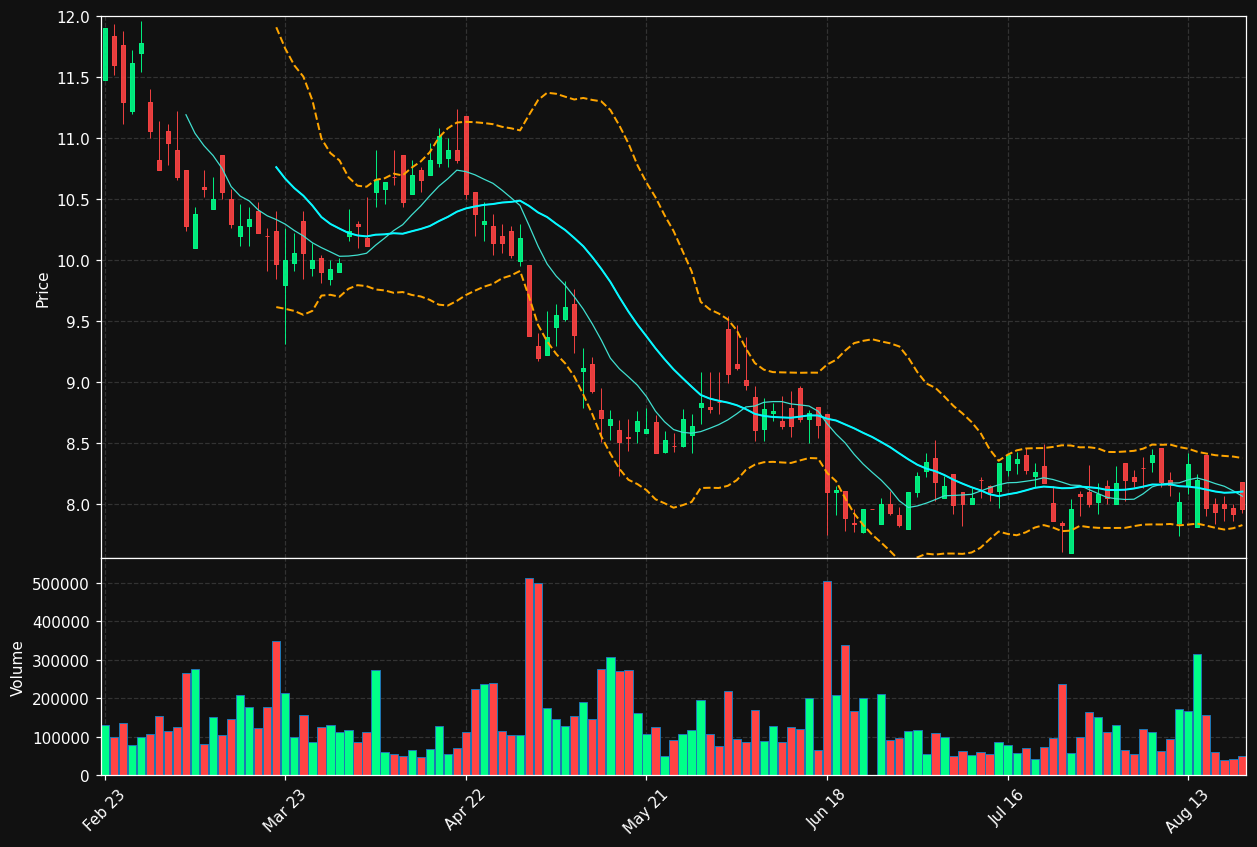
Task: Click the 100000 volume tick label
Action: point(62,738)
